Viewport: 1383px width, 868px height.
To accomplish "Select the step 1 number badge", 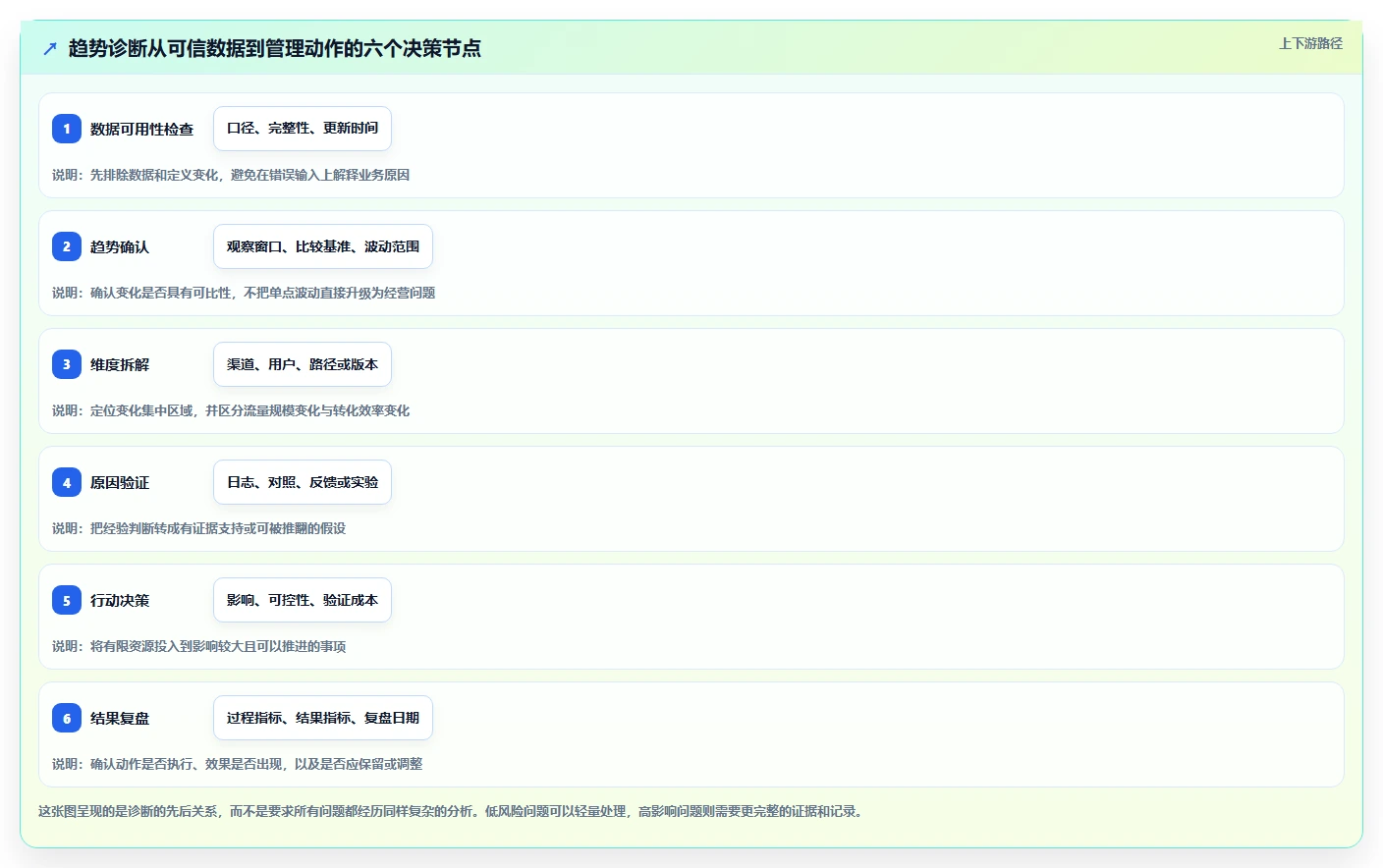I will point(67,129).
